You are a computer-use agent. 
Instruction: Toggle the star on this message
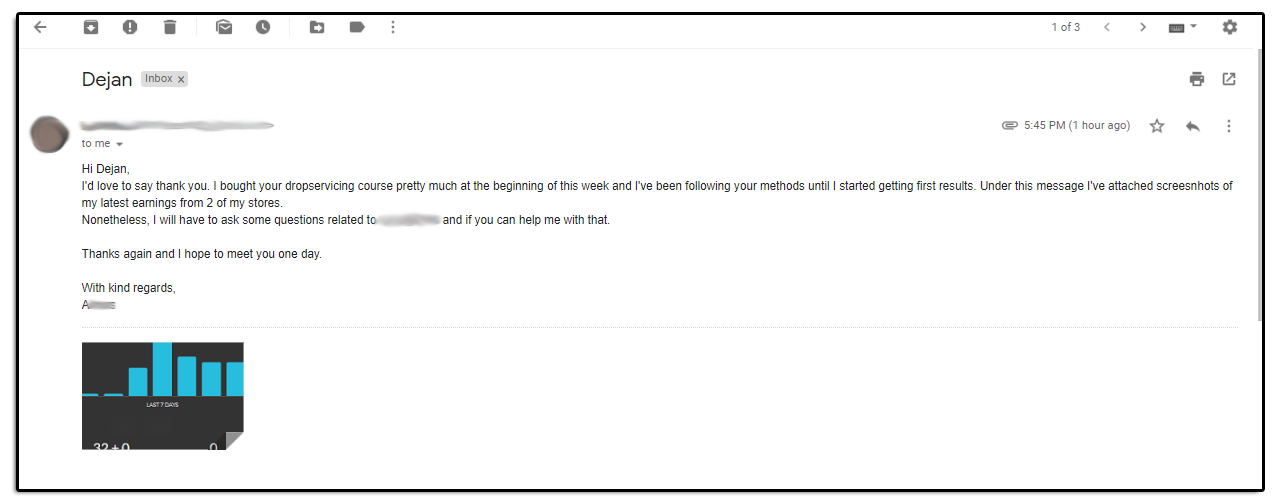point(1157,126)
